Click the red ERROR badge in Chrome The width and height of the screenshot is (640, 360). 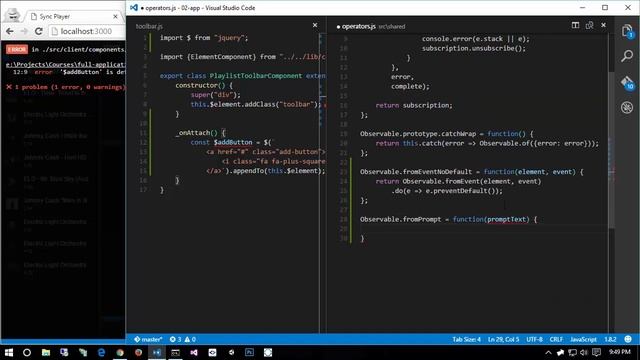point(17,49)
